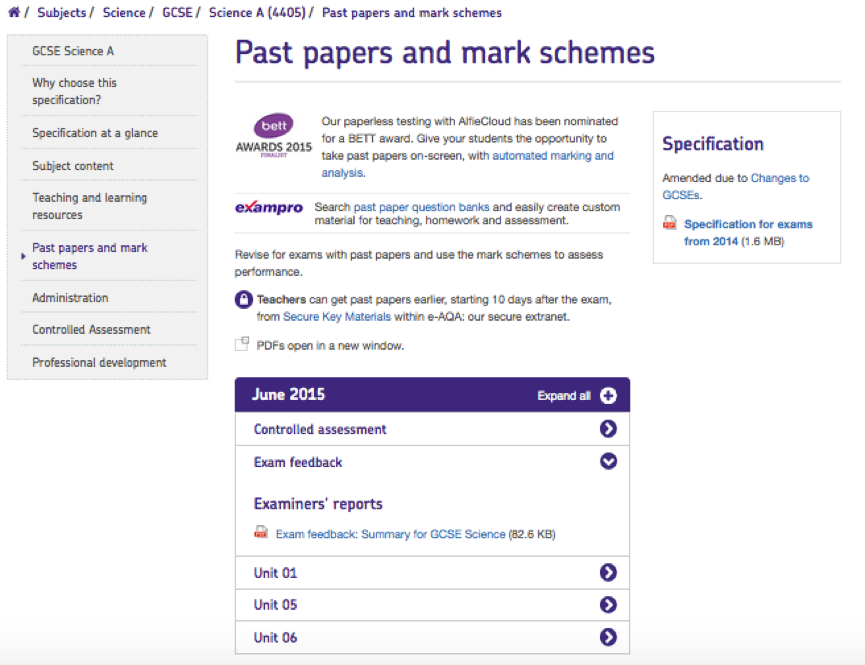Viewport: 865px width, 665px height.
Task: Click the PDF icon next to Specification
Action: 670,223
